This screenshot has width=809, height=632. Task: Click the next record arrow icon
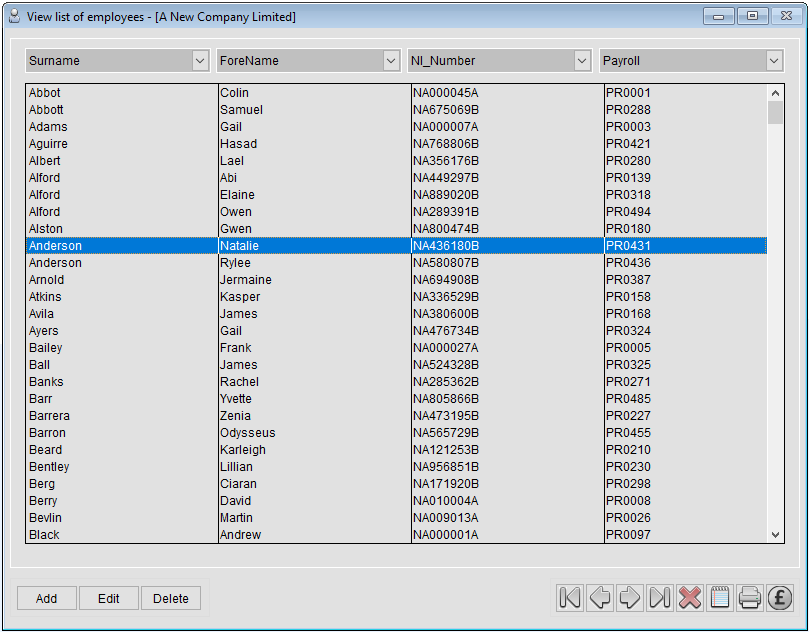coord(629,597)
